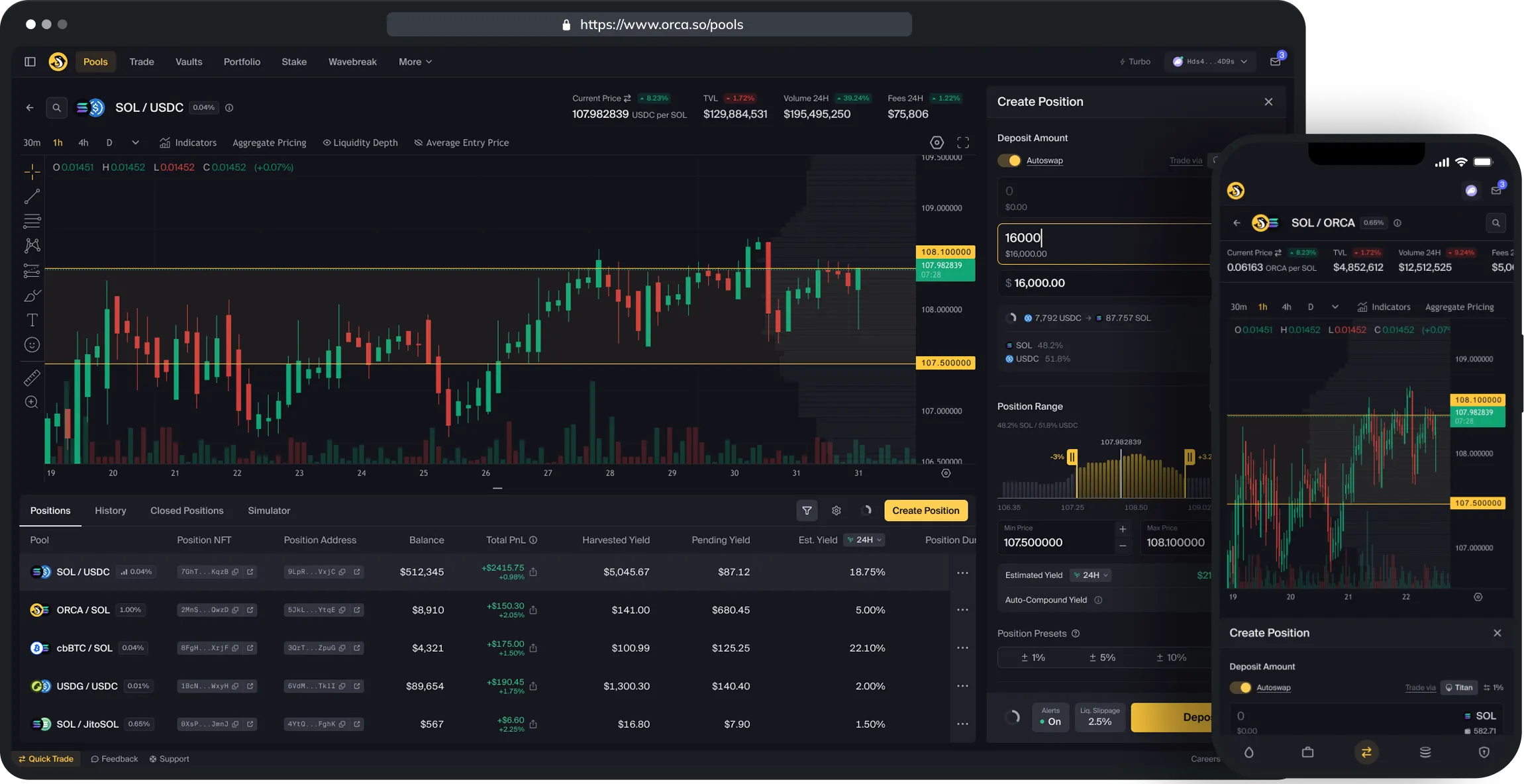Apply the ± 1% position preset
Viewport: 1524px width, 784px height.
pos(1033,658)
